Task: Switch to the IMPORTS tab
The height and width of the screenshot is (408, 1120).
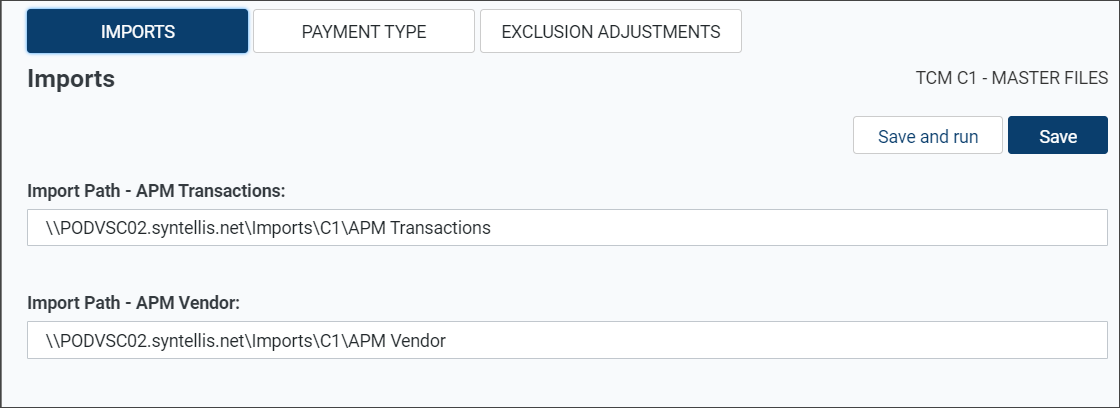Action: pos(138,31)
